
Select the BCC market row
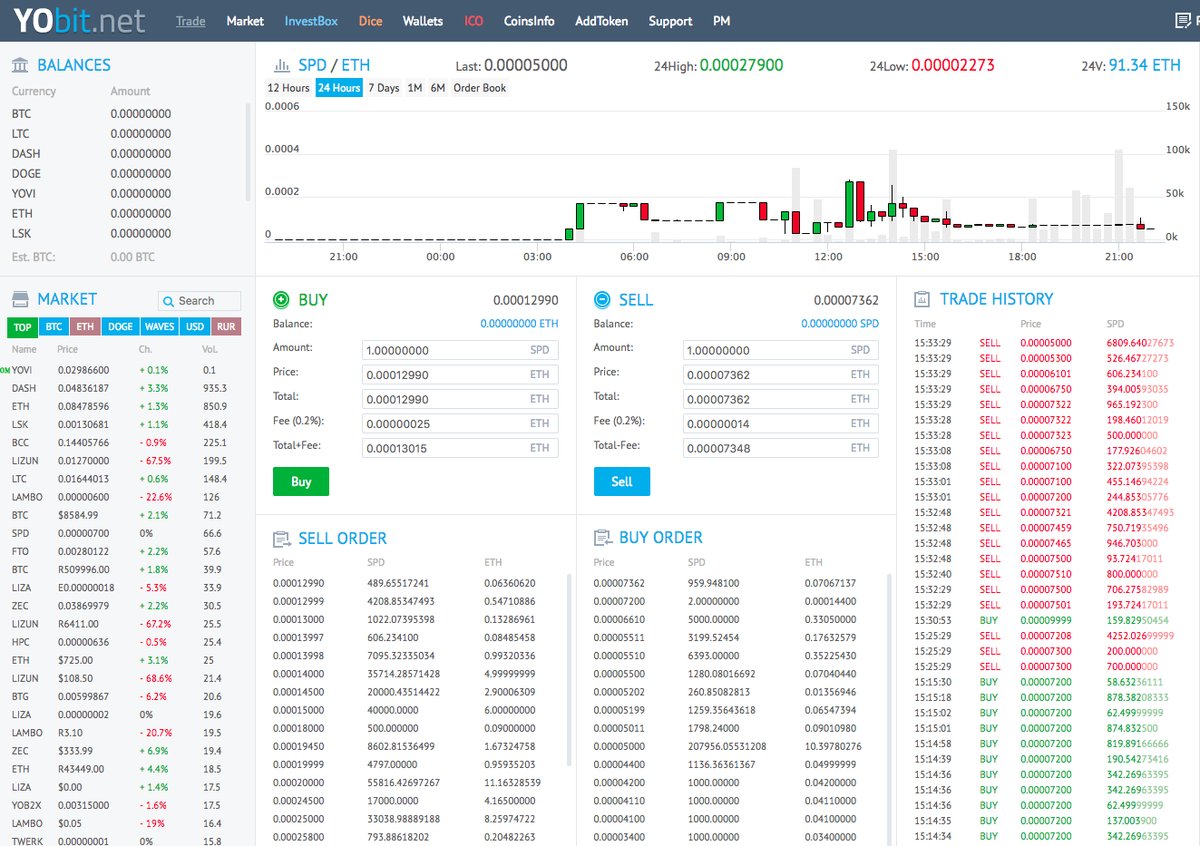[125, 443]
